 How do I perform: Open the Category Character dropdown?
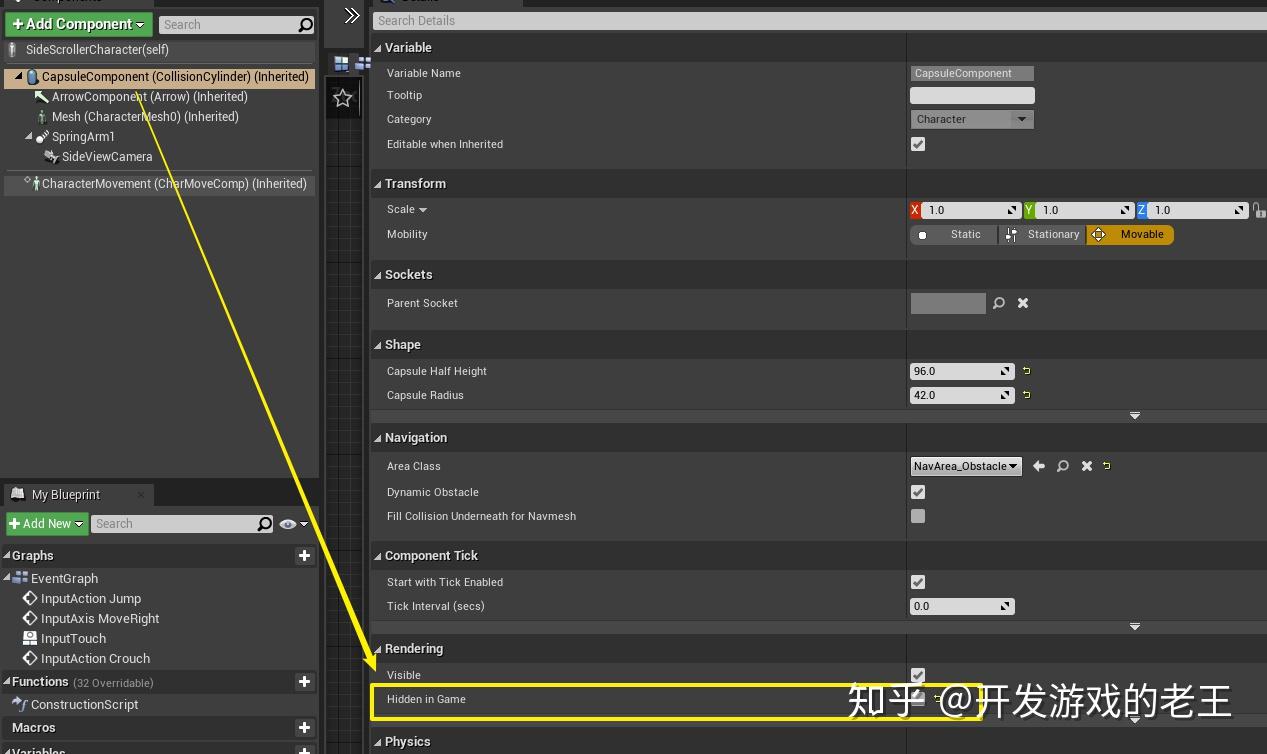971,119
